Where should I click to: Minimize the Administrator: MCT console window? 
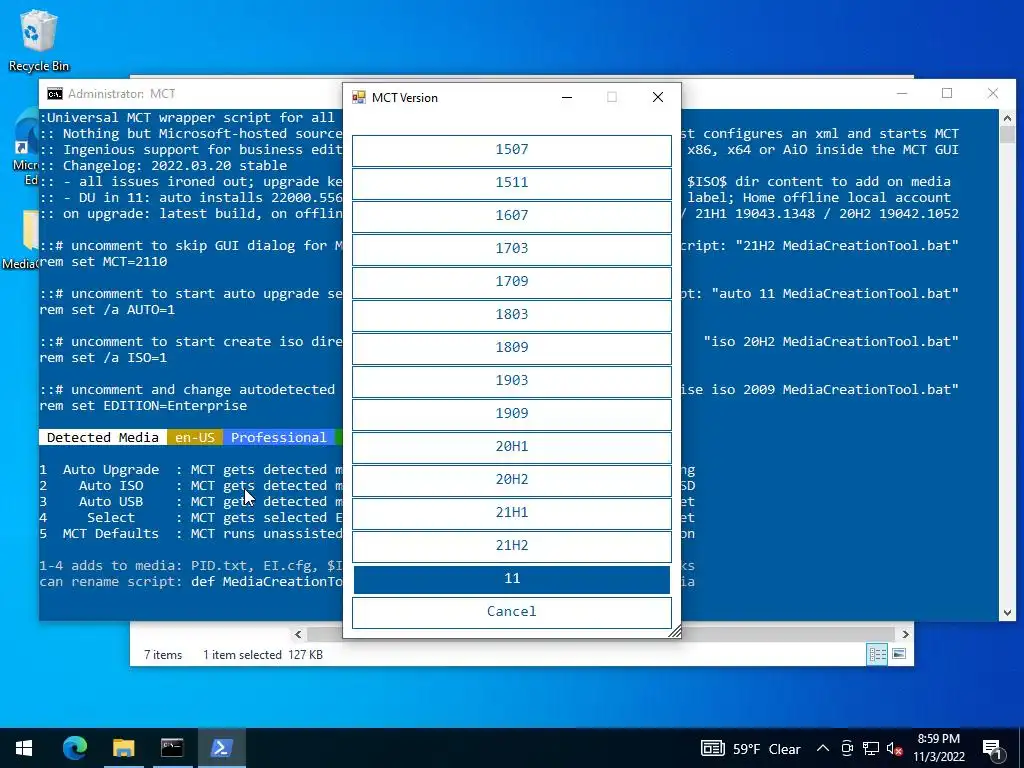coord(902,93)
